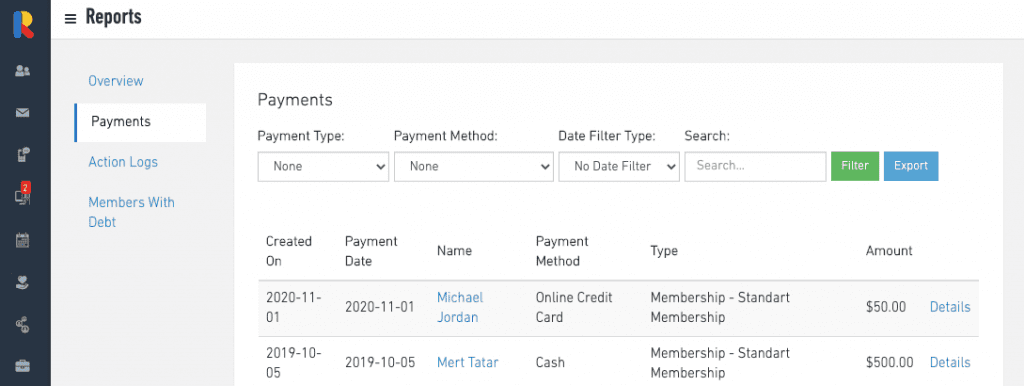Open the briefcase icon in the sidebar

coord(23,366)
